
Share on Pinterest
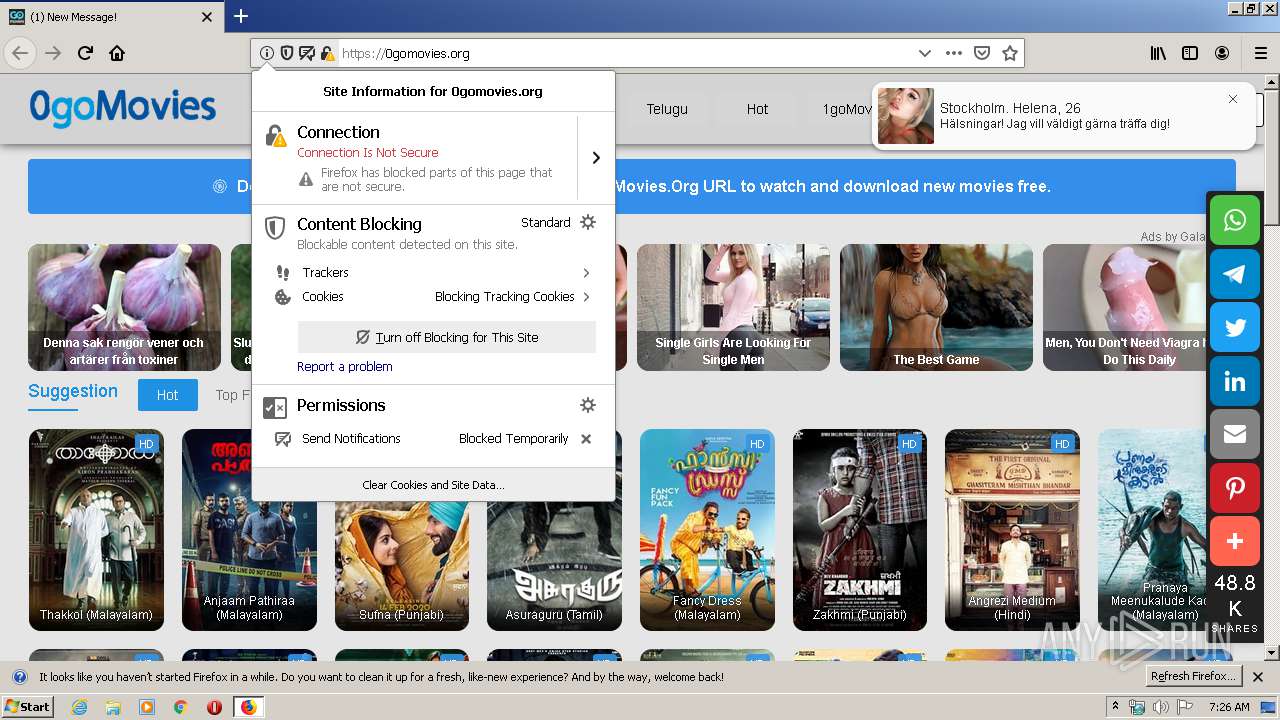point(1235,488)
